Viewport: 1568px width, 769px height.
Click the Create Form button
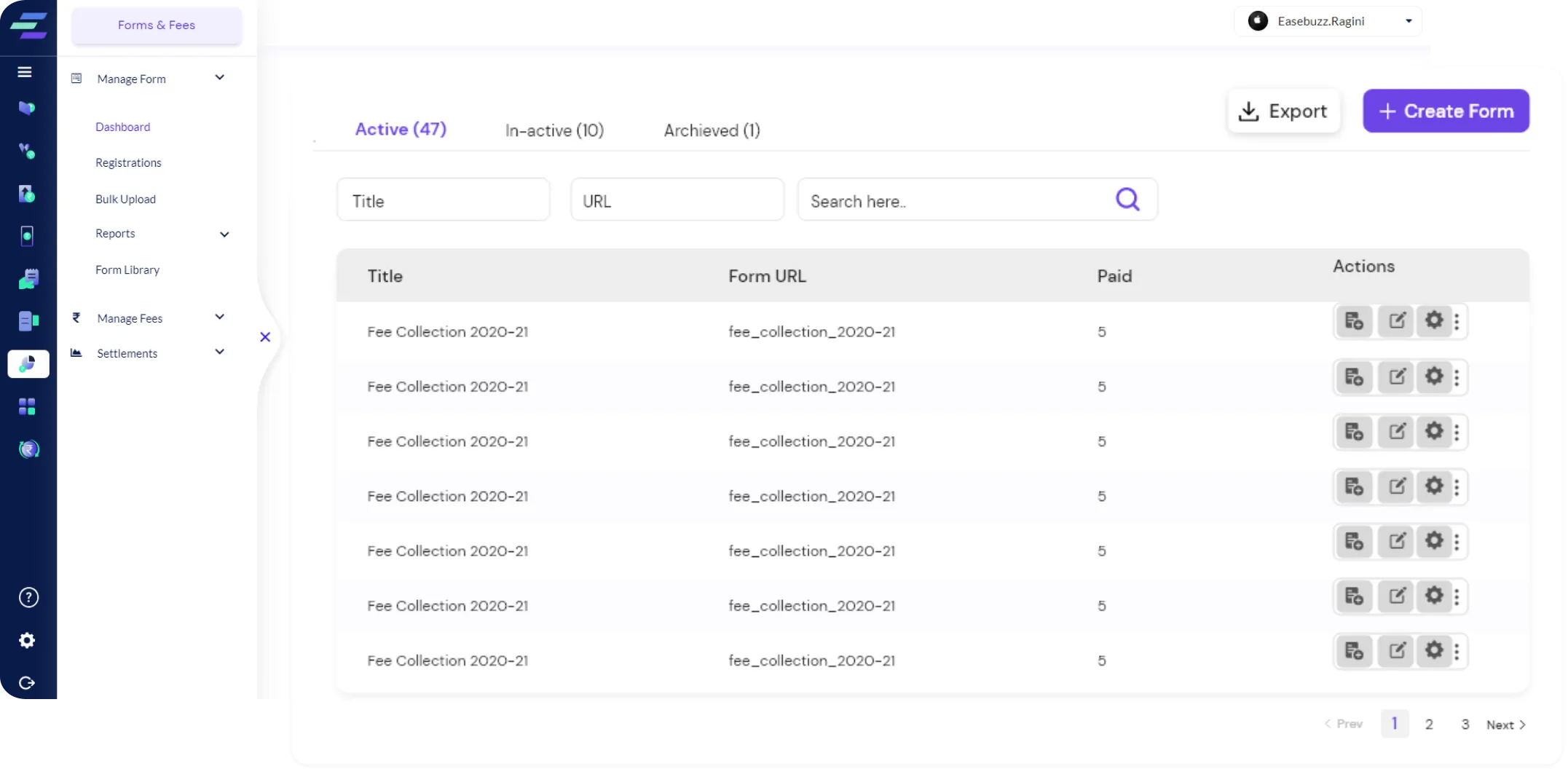point(1446,111)
